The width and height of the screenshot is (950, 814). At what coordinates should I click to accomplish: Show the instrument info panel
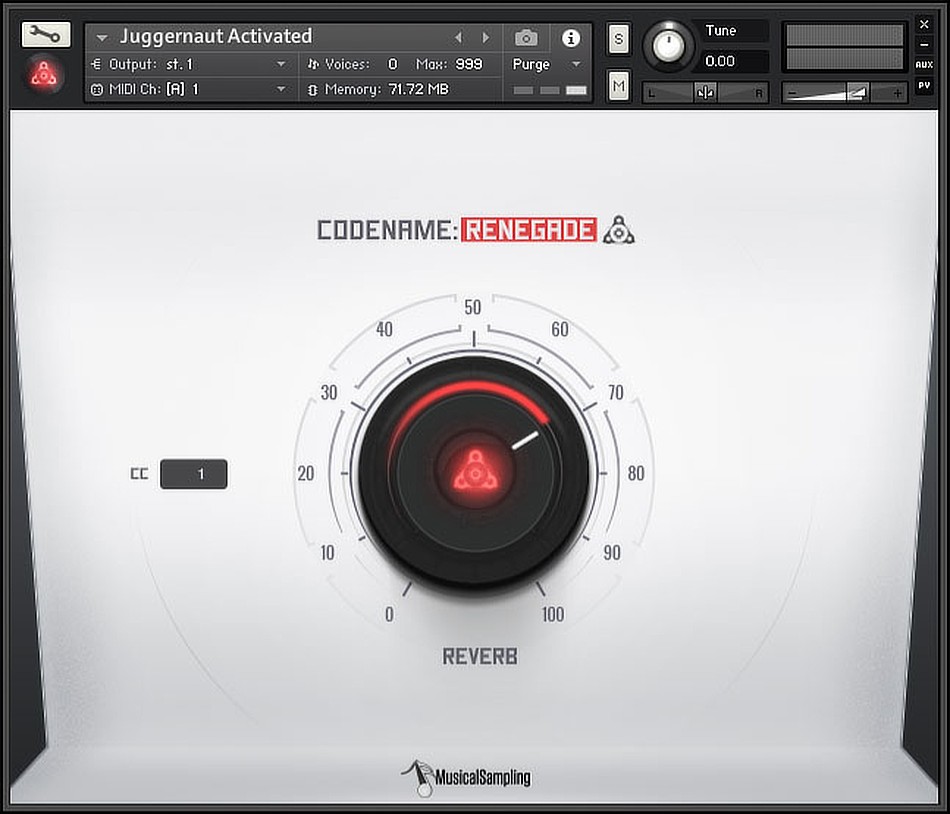point(571,38)
